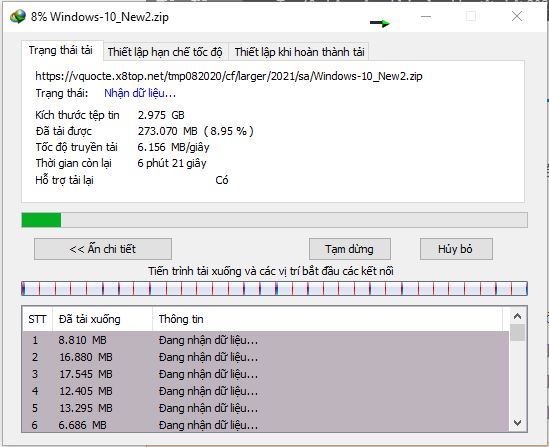Screen dimensions: 549x447
Task: Click the green arrow icon in title bar
Action: pyautogui.click(x=380, y=23)
